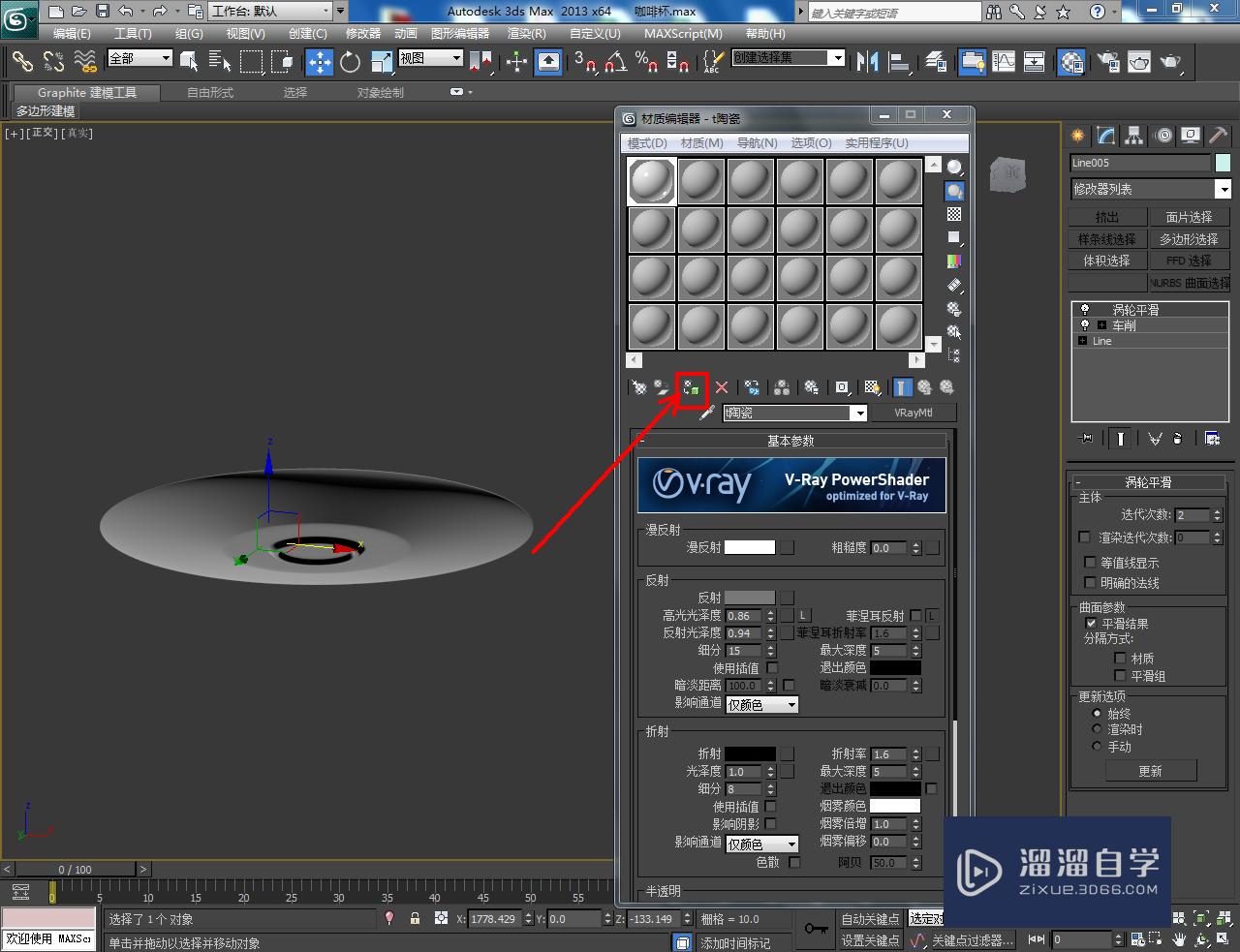Image resolution: width=1240 pixels, height=952 pixels.
Task: Uncheck the 平滑结果 checkbox
Action: click(1092, 624)
